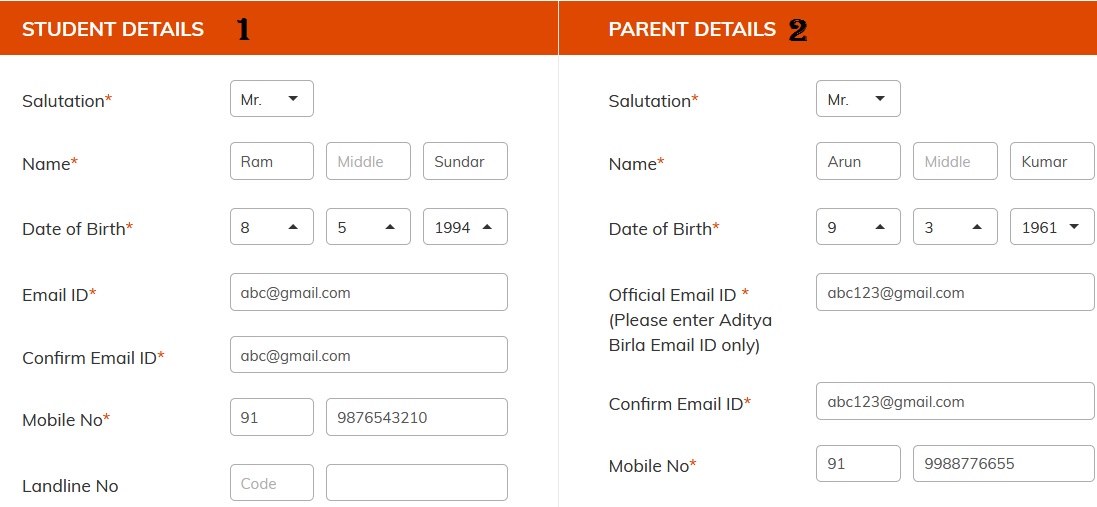Expand student birth day dropdown showing 8

(x=271, y=227)
